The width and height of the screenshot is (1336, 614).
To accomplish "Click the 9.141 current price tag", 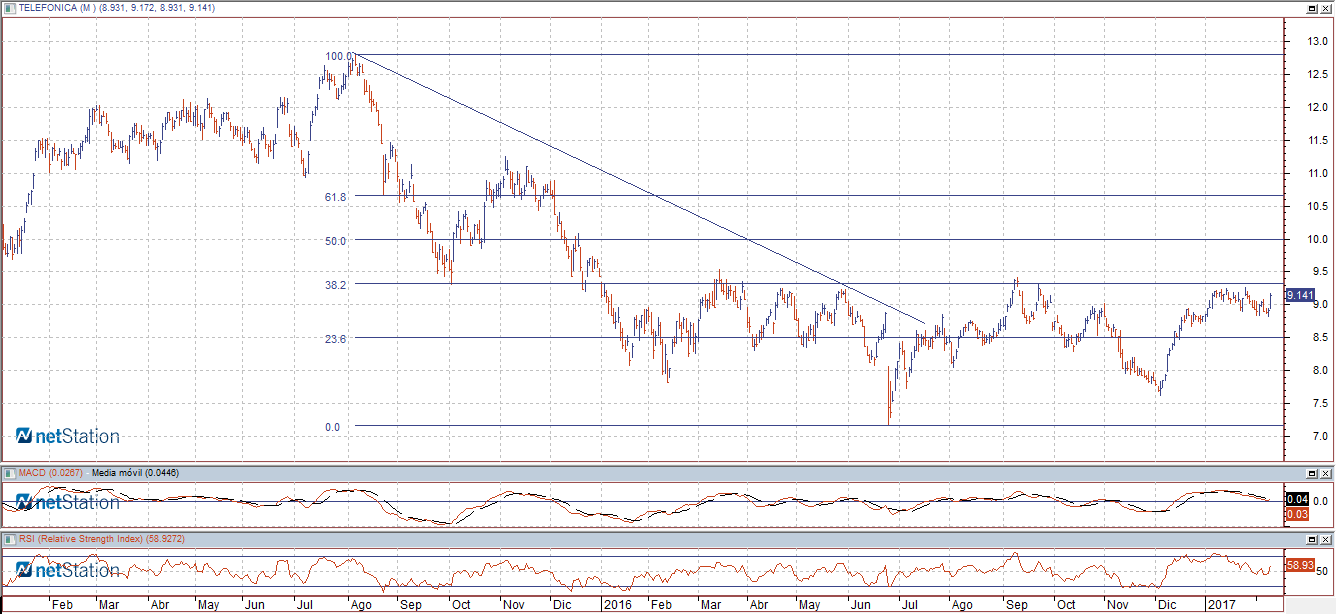I will [x=1299, y=295].
